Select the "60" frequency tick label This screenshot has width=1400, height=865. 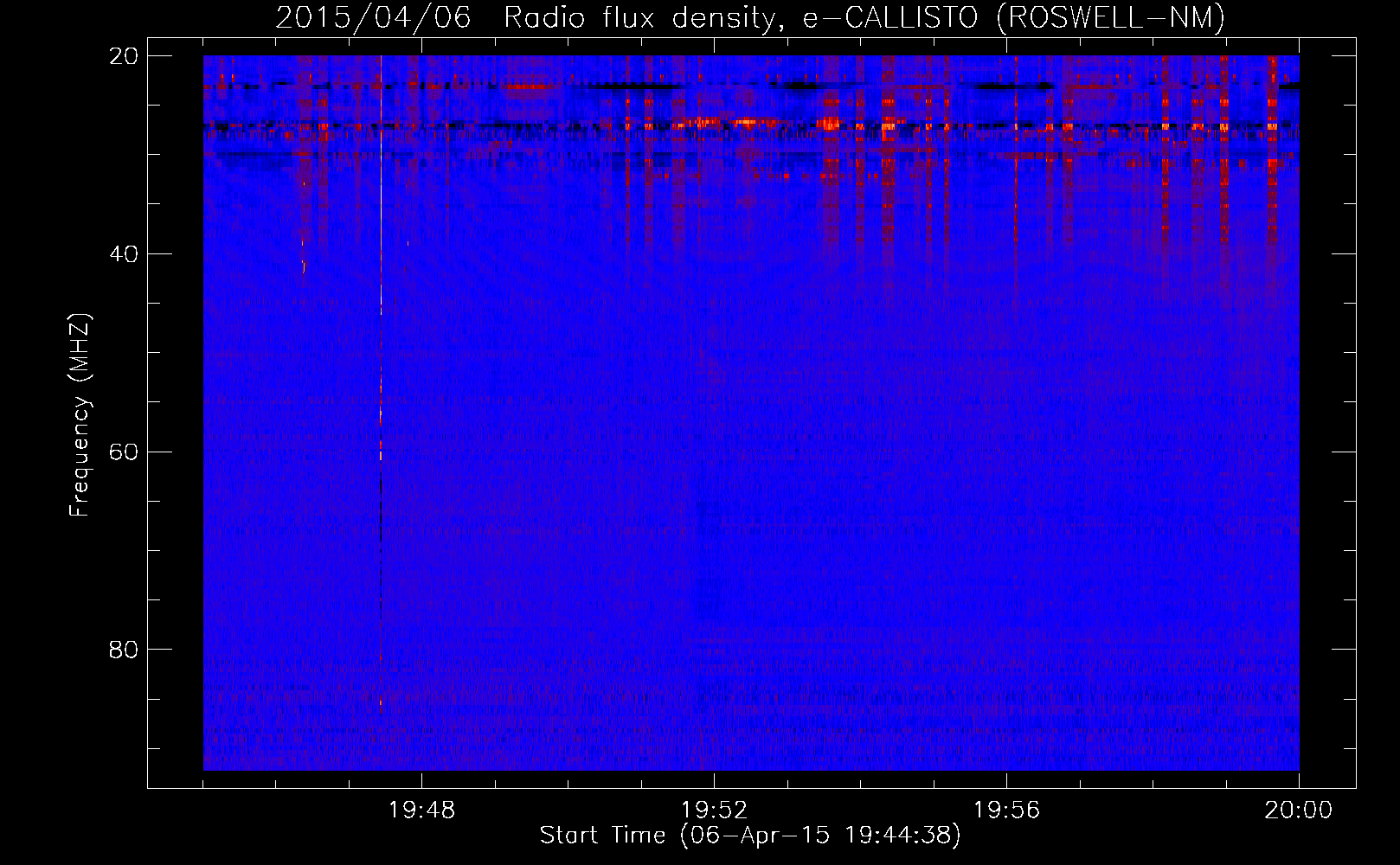[124, 452]
